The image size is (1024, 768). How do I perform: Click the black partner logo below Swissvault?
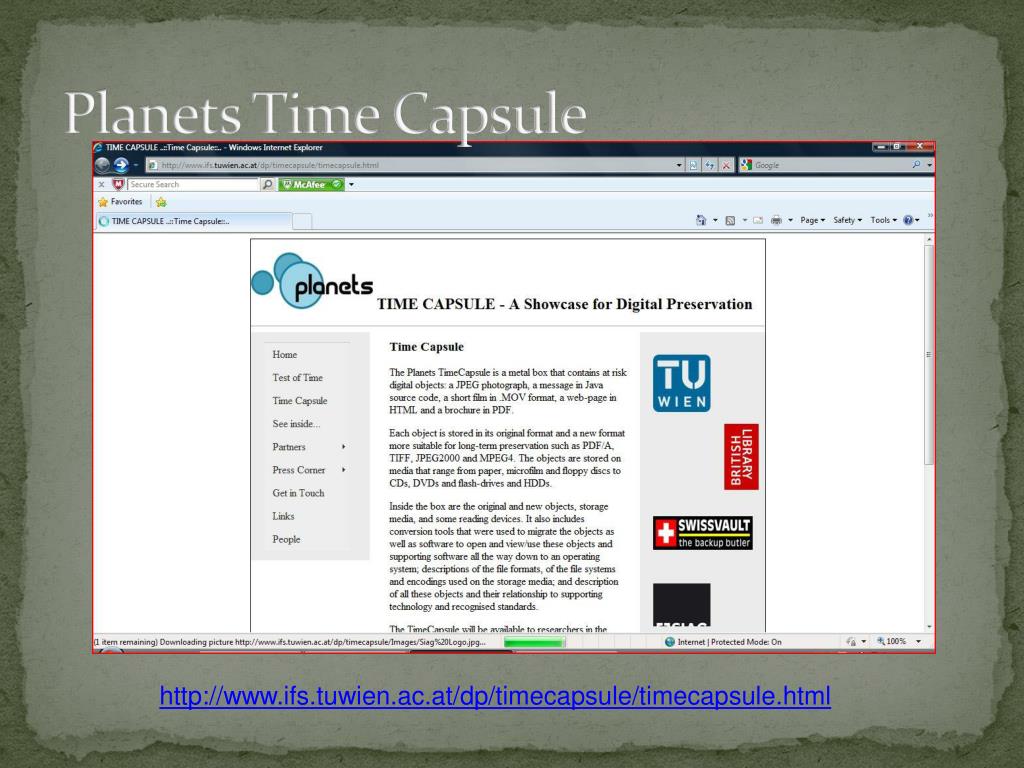coord(682,605)
